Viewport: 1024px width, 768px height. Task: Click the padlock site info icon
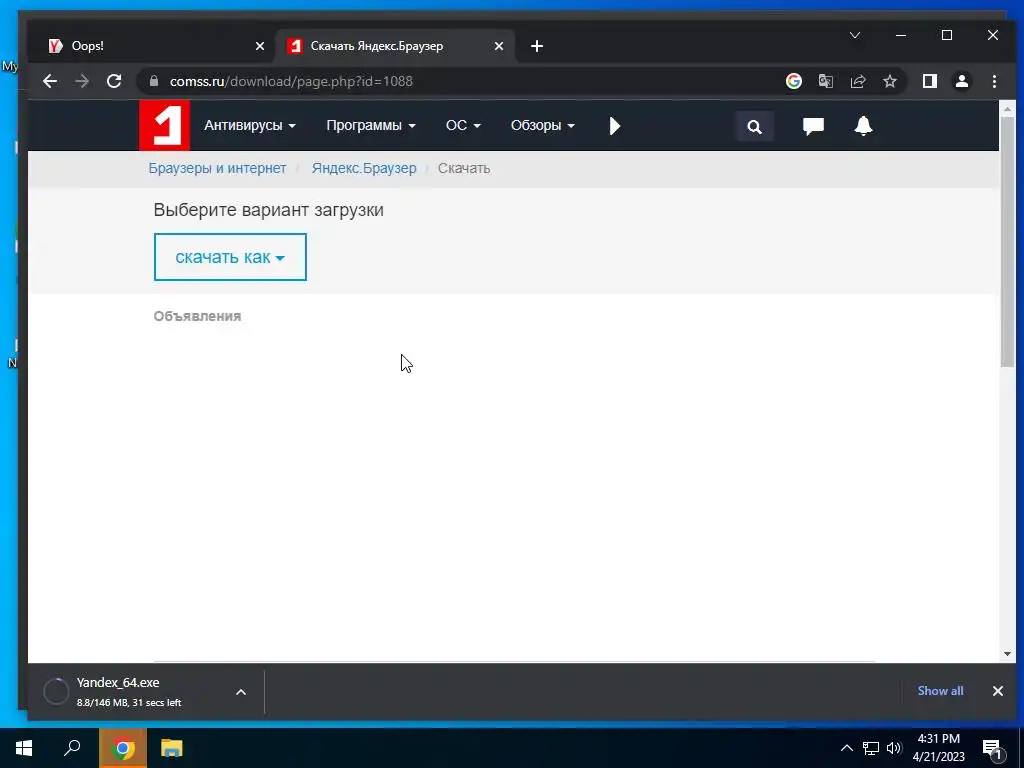[x=154, y=81]
